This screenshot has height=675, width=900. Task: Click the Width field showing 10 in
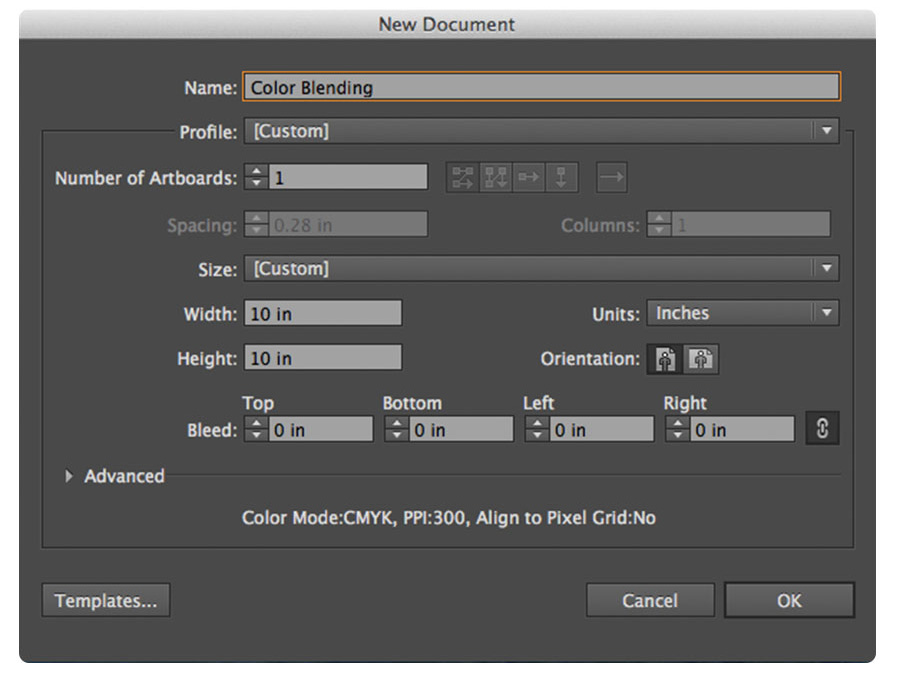(323, 313)
